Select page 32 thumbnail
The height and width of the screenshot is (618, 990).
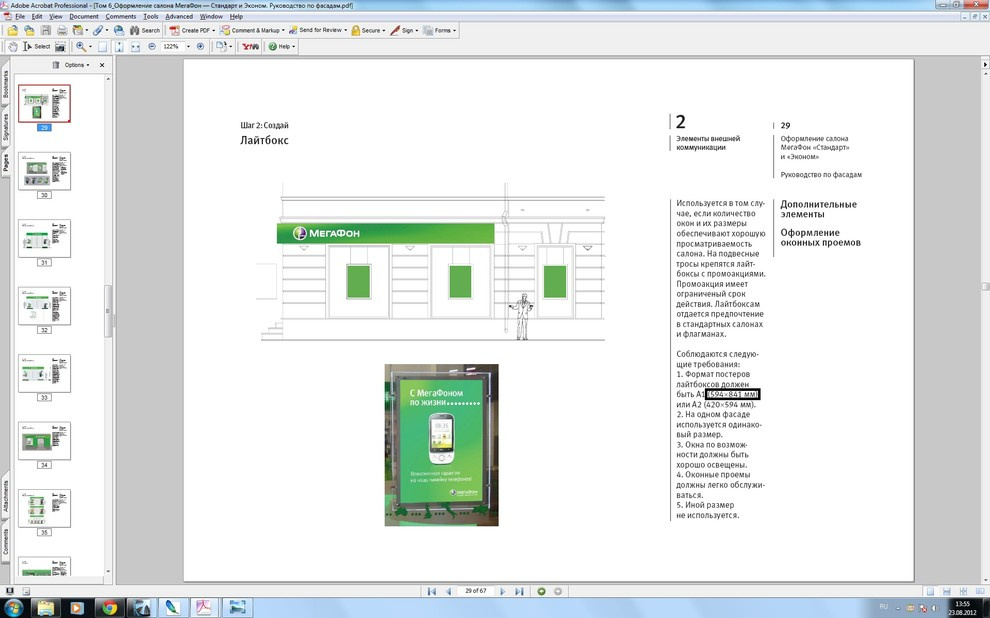coord(44,306)
